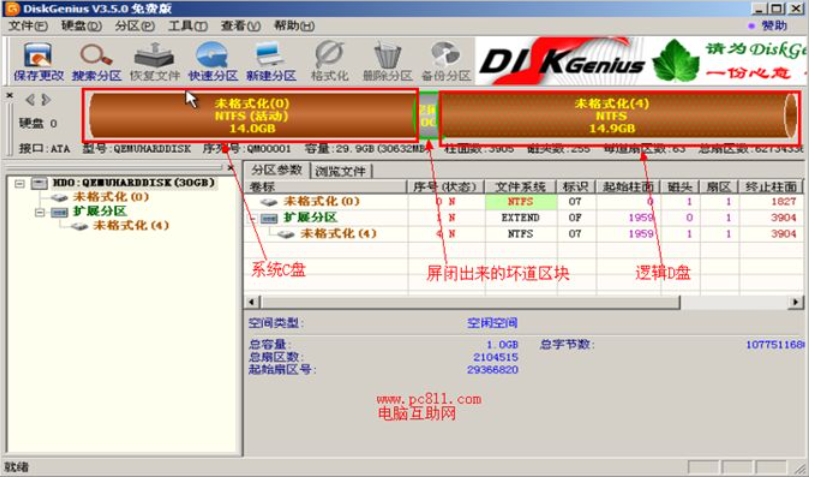Screen dimensions: 814x478
Task: Select the 14.0GB NTFS partition bar
Action: tap(251, 116)
